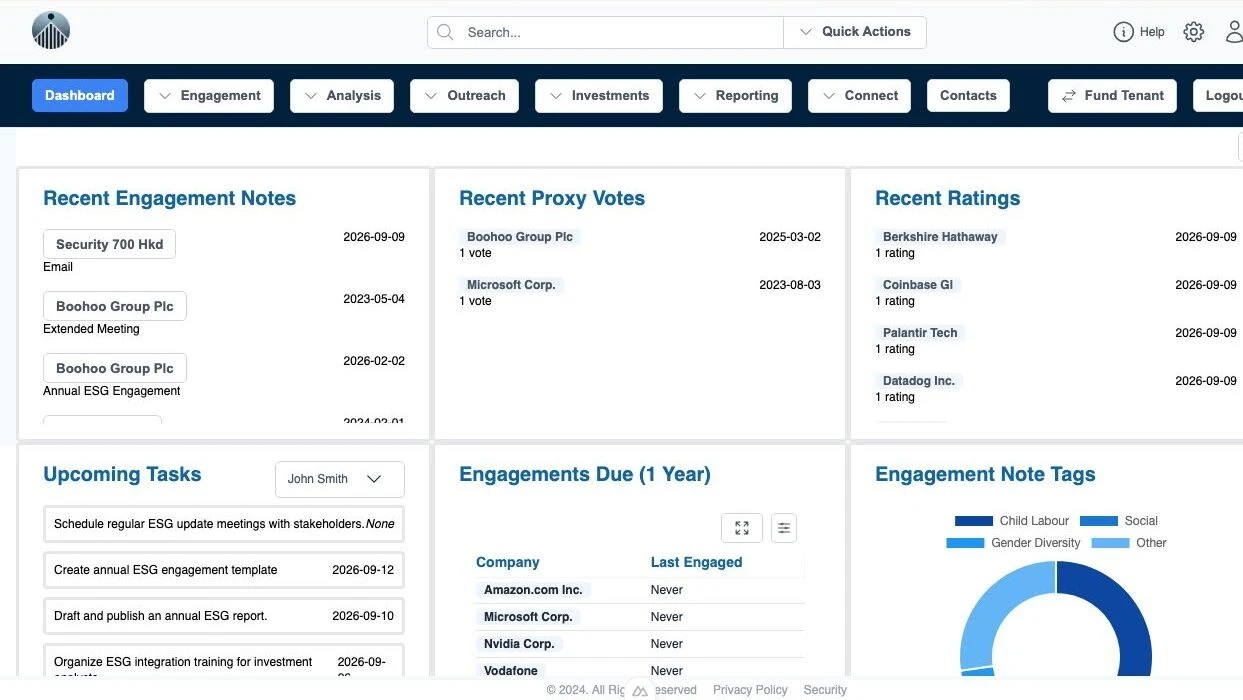Select Vodafone in Engagements Due

click(x=511, y=671)
